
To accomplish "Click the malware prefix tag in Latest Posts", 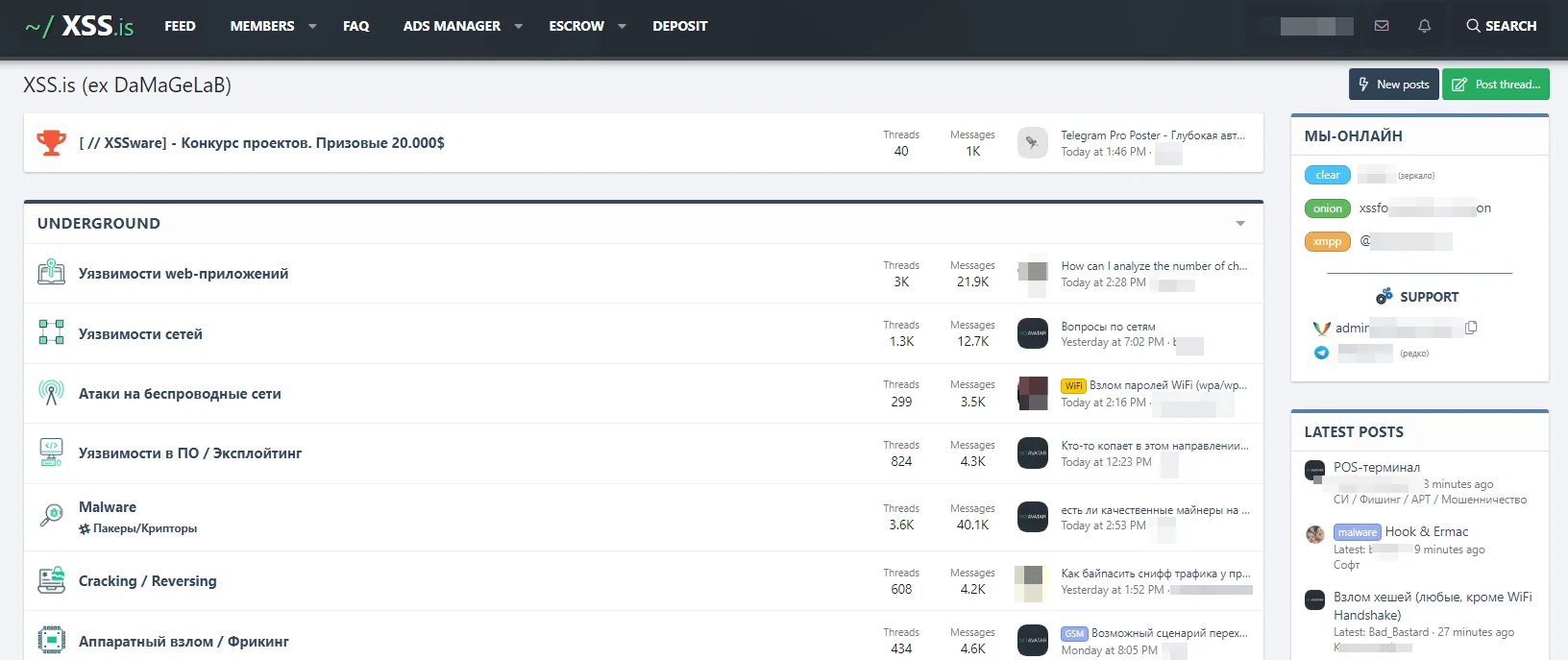I will pos(1357,532).
